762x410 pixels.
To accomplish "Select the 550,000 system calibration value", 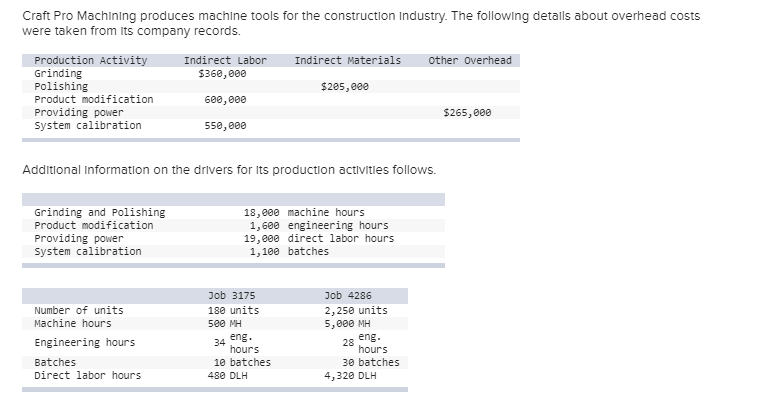I will pos(225,125).
